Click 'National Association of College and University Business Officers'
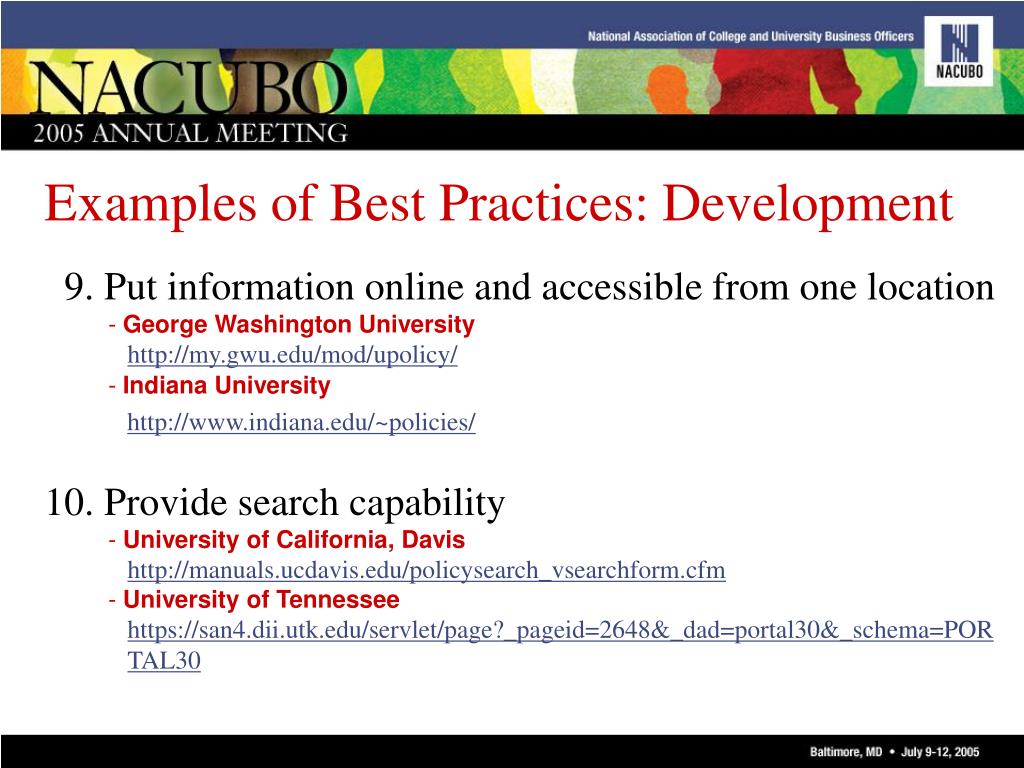 750,37
